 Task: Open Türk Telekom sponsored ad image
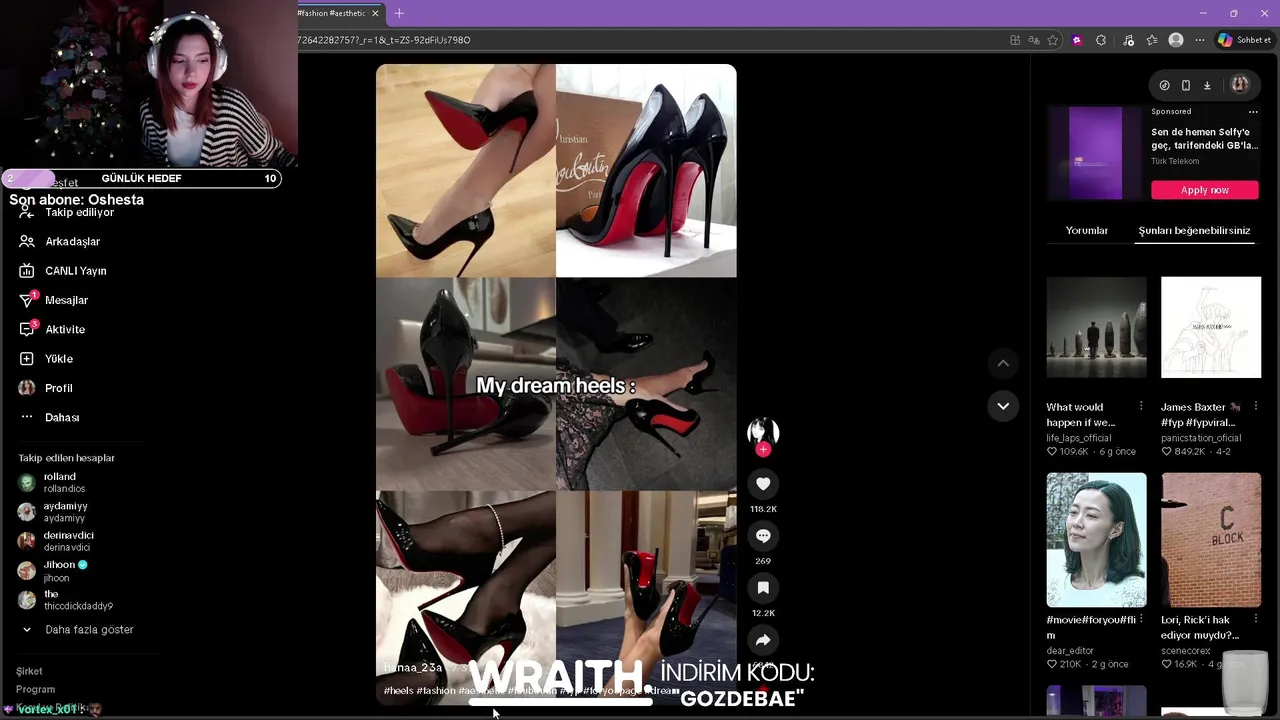[x=1095, y=153]
